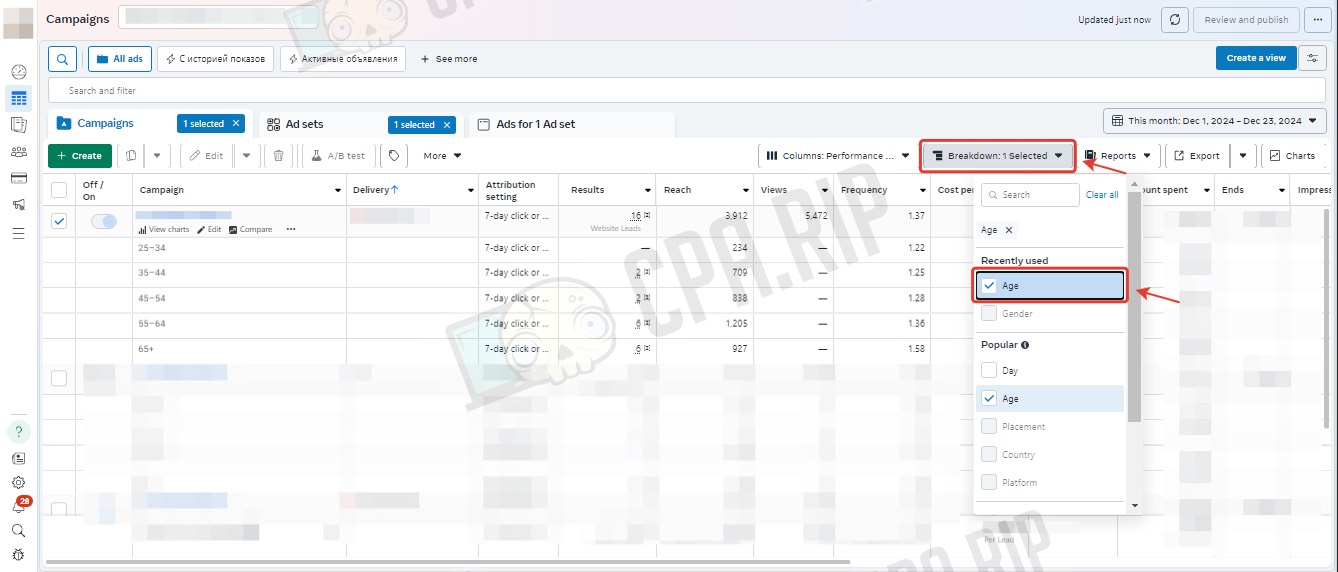Click the breakdown list scrollbar thumb
This screenshot has width=1338, height=572.
click(x=1134, y=305)
